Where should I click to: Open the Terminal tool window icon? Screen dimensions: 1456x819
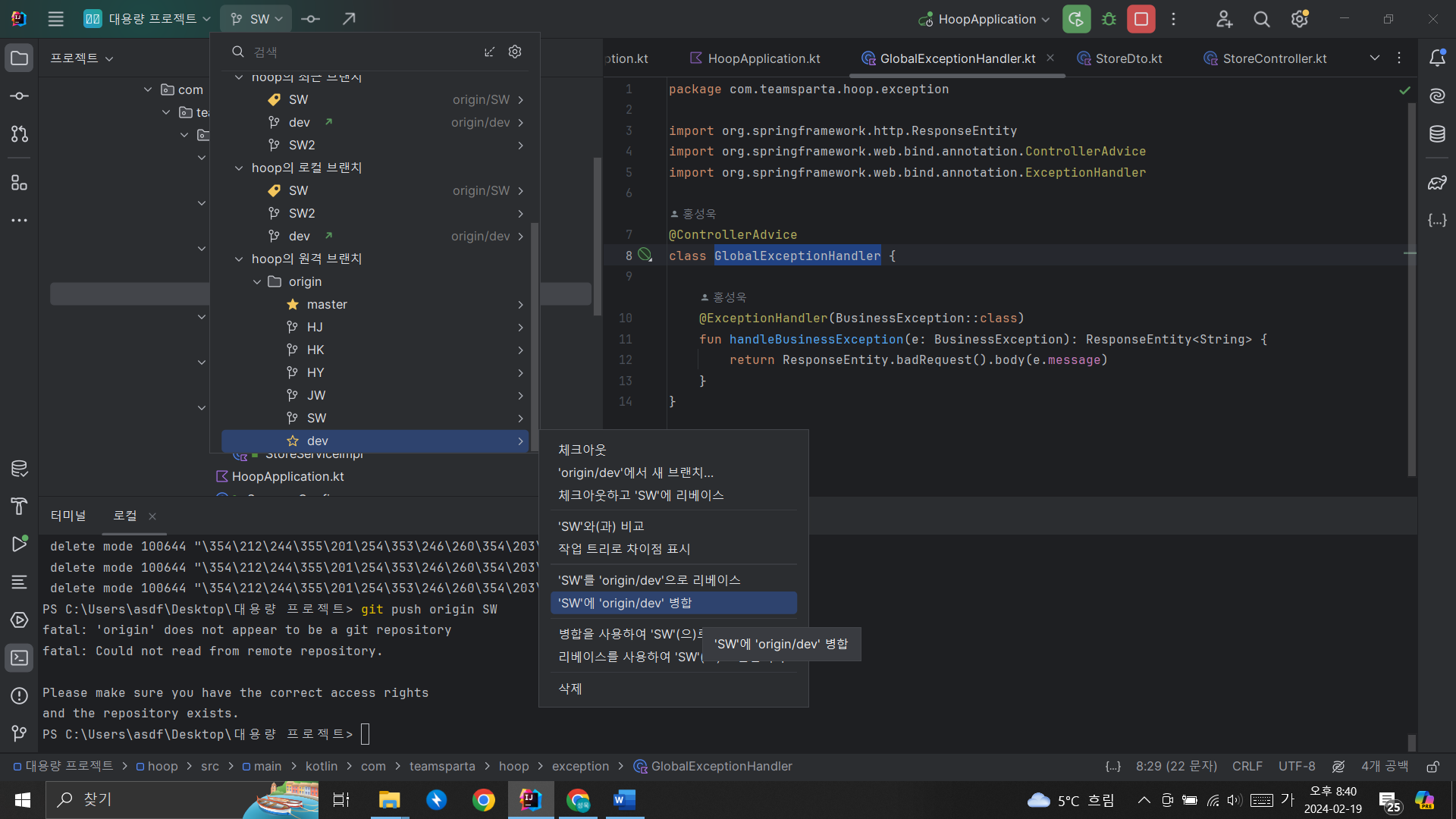pyautogui.click(x=20, y=657)
